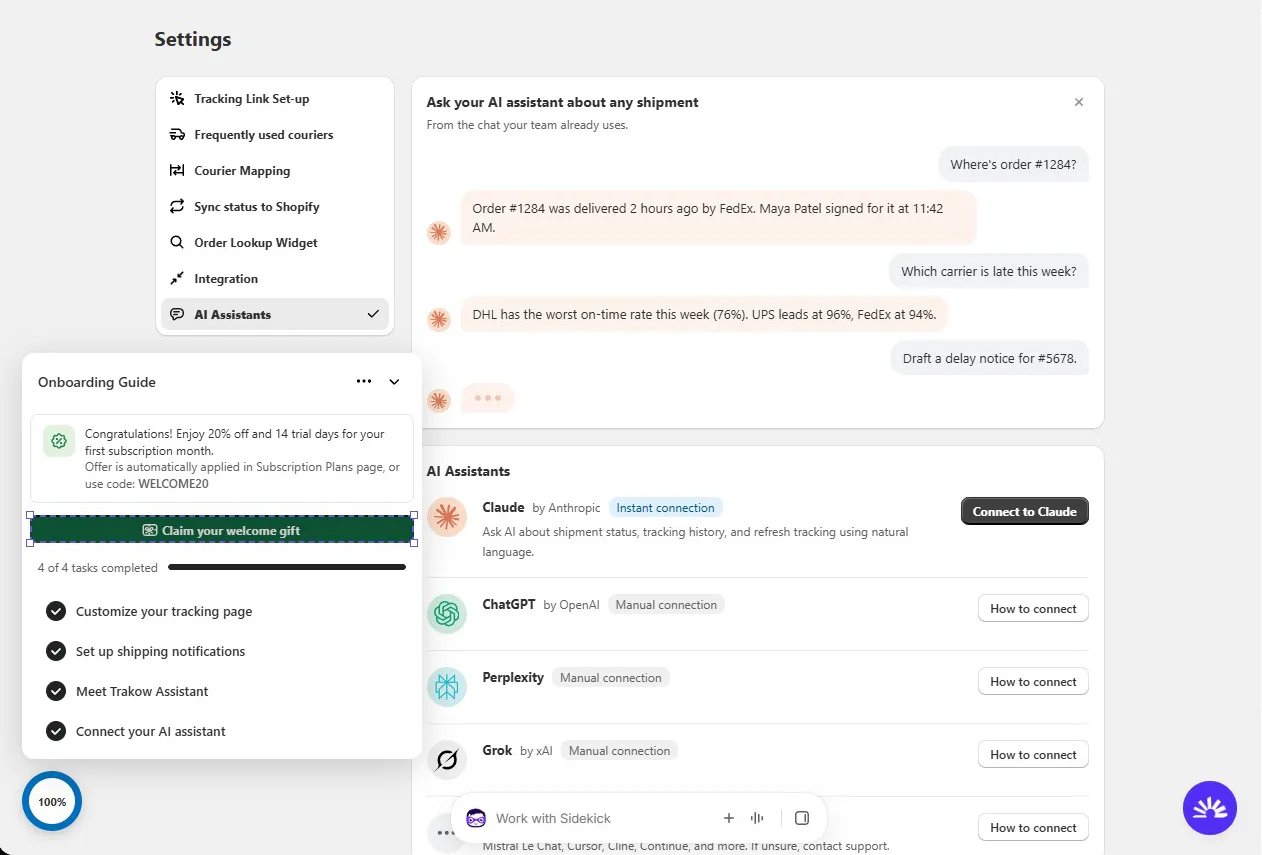Toggle the Customize your tracking page checkmark
The height and width of the screenshot is (855, 1262).
[x=56, y=611]
